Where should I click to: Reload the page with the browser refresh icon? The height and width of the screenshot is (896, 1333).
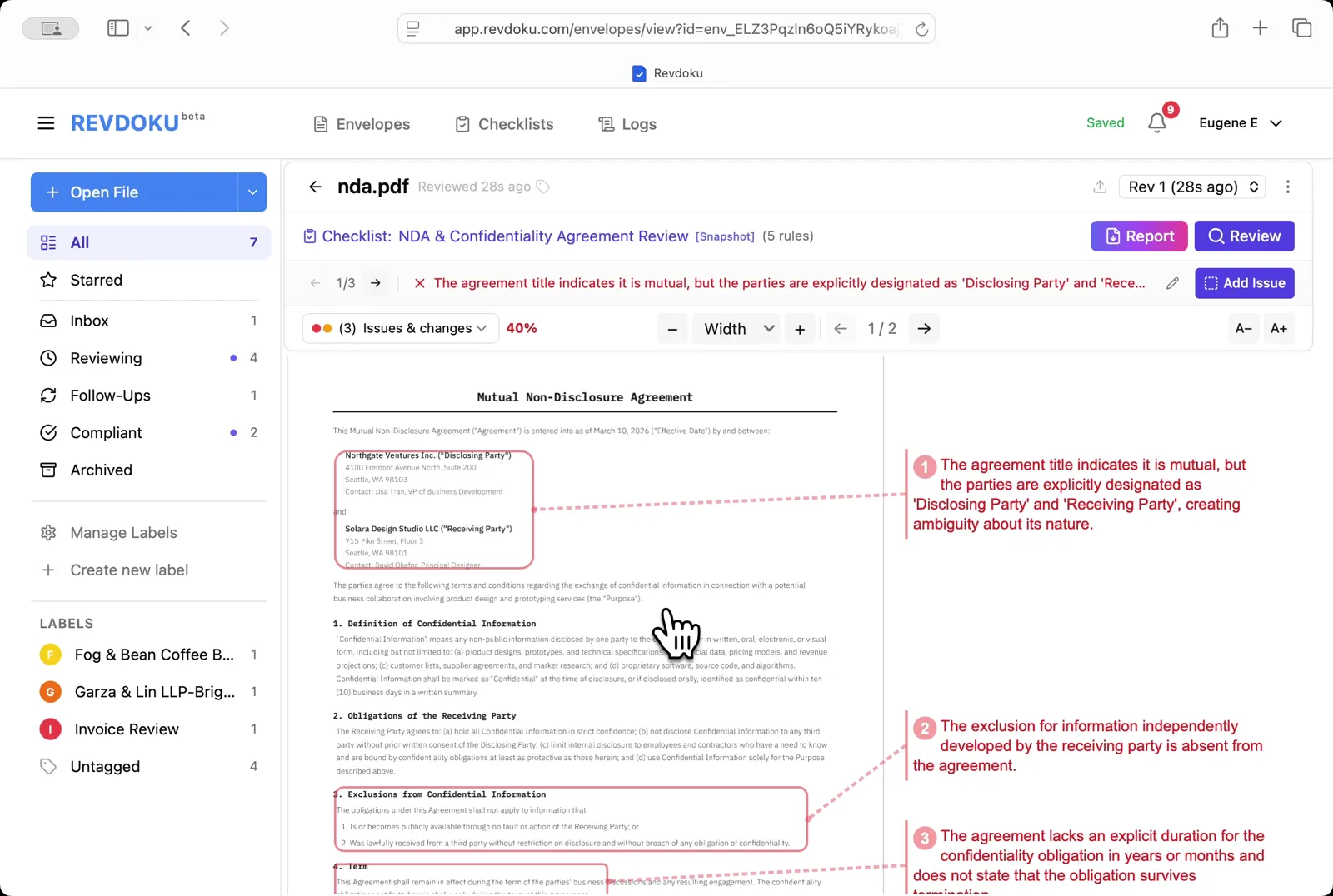(921, 28)
